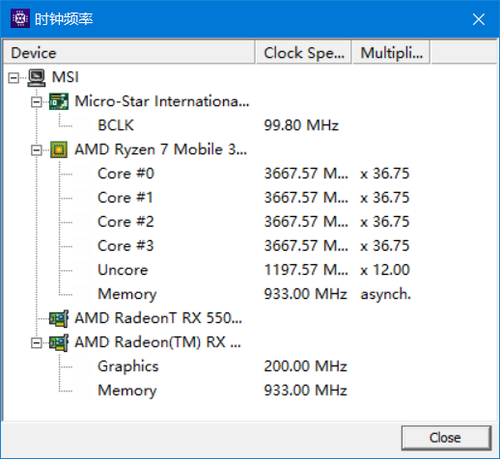Collapse the AMD Ryzen 7 Mobile node

coord(36,150)
